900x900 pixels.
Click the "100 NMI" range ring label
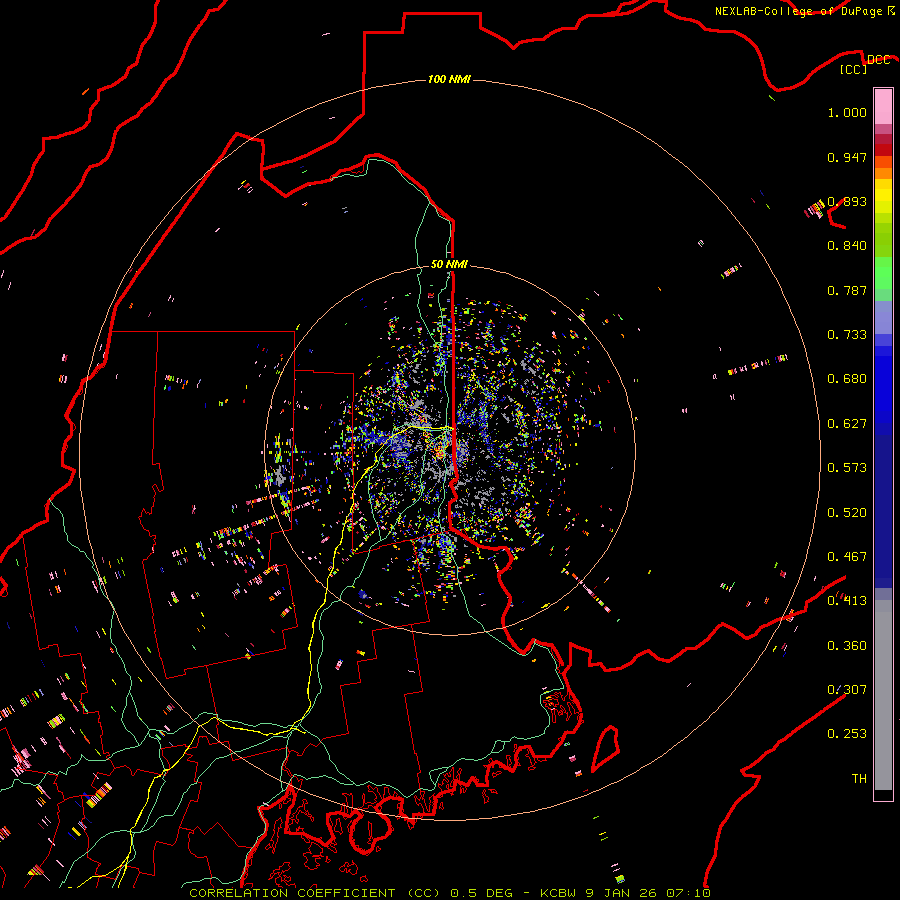[449, 79]
